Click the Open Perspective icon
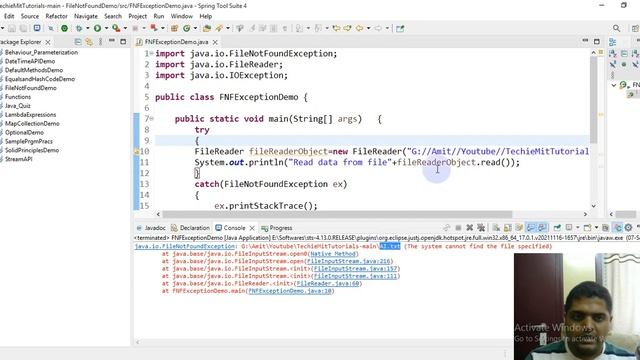This screenshot has height=360, width=640. pyautogui.click(x=635, y=28)
